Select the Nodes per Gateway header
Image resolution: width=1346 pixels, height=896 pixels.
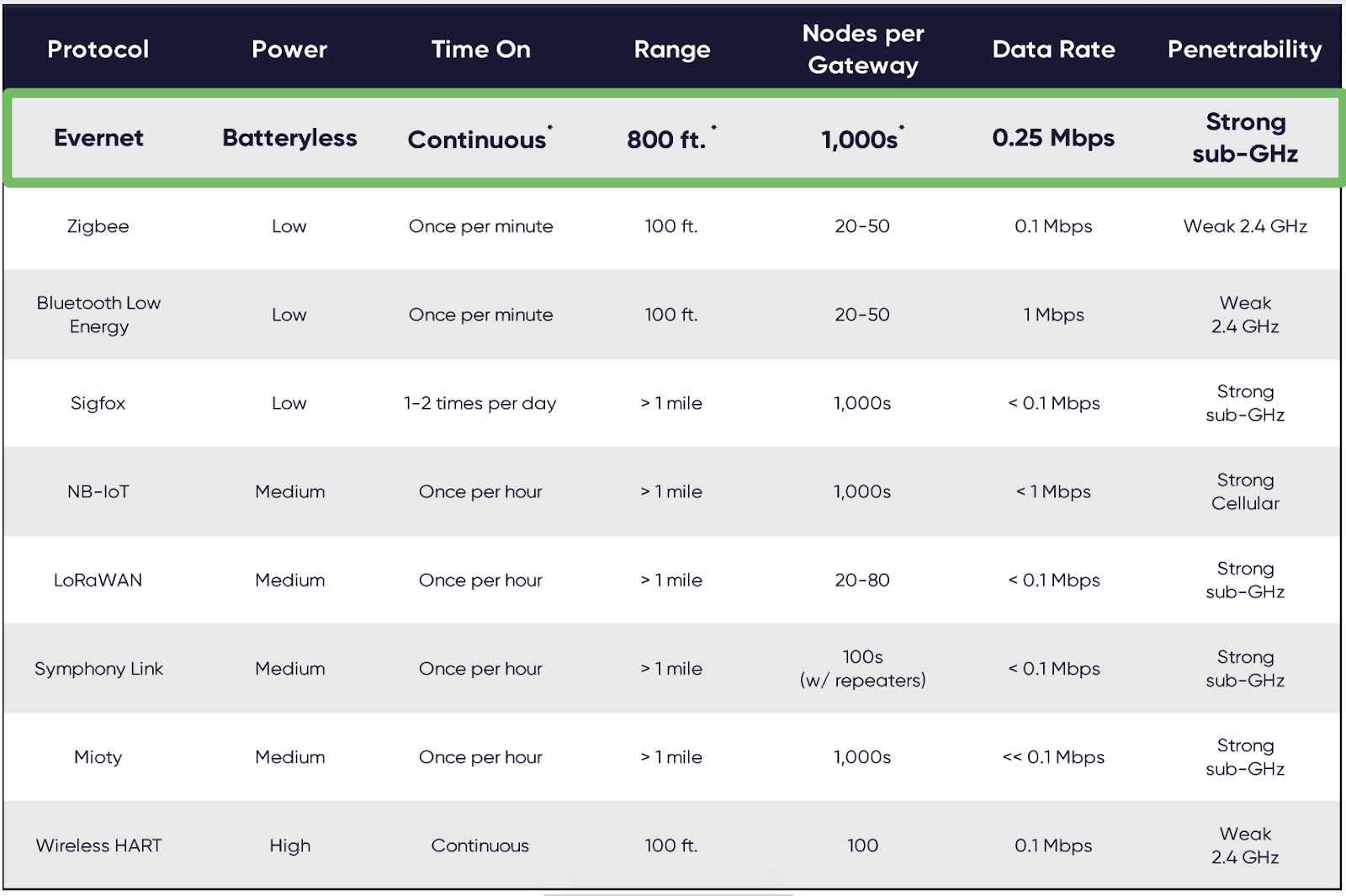[863, 50]
